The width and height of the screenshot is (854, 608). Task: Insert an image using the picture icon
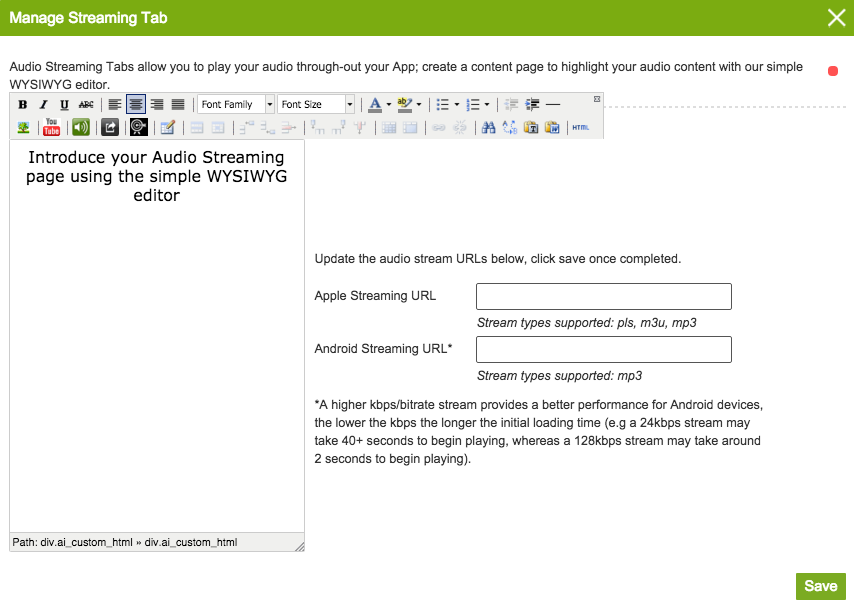tap(23, 127)
